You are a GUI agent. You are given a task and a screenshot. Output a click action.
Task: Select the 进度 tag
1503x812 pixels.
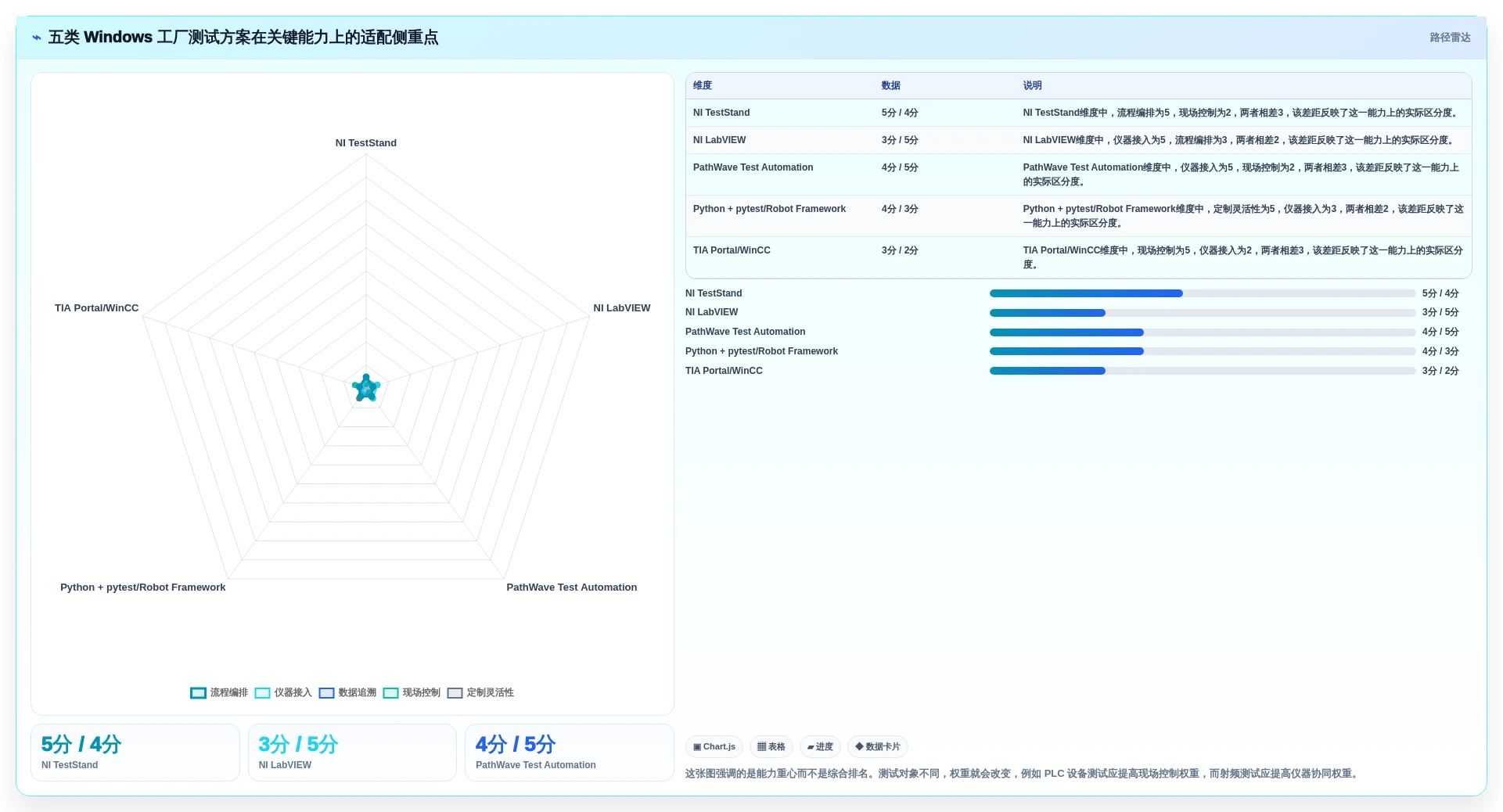click(x=820, y=747)
